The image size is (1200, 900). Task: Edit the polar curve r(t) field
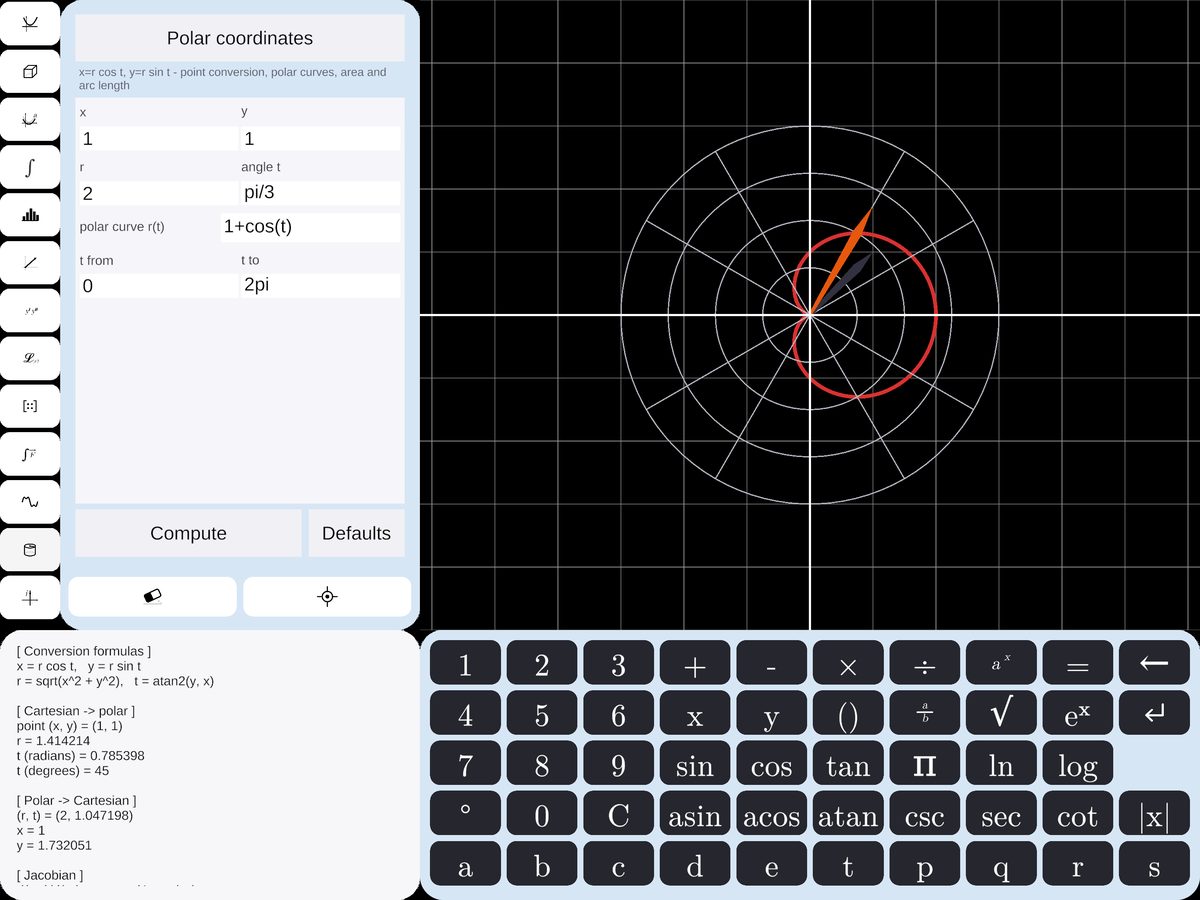click(x=310, y=227)
